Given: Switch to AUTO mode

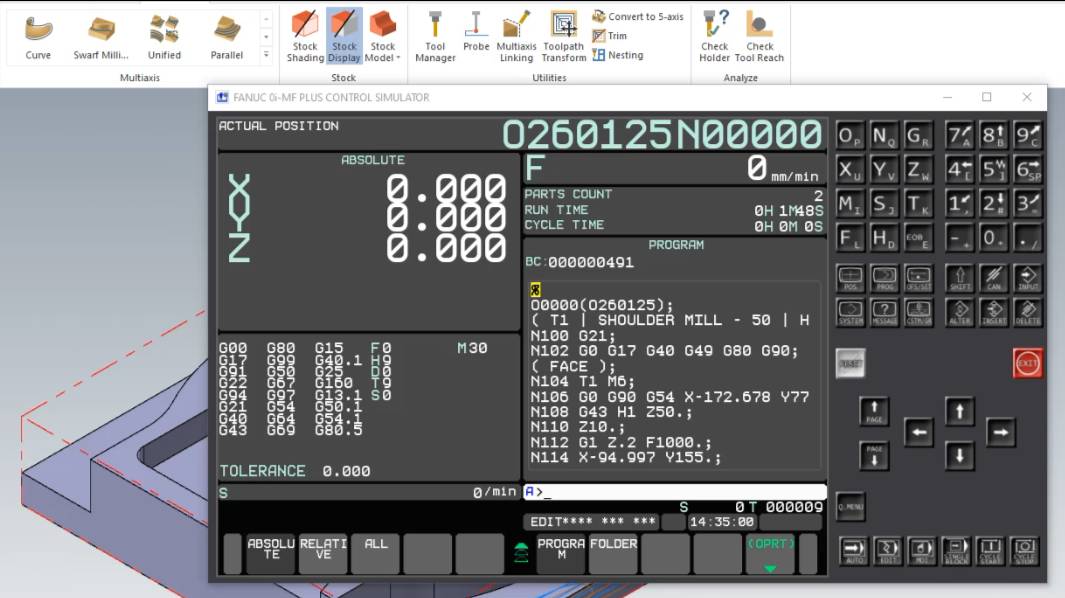Looking at the screenshot, I should (854, 550).
